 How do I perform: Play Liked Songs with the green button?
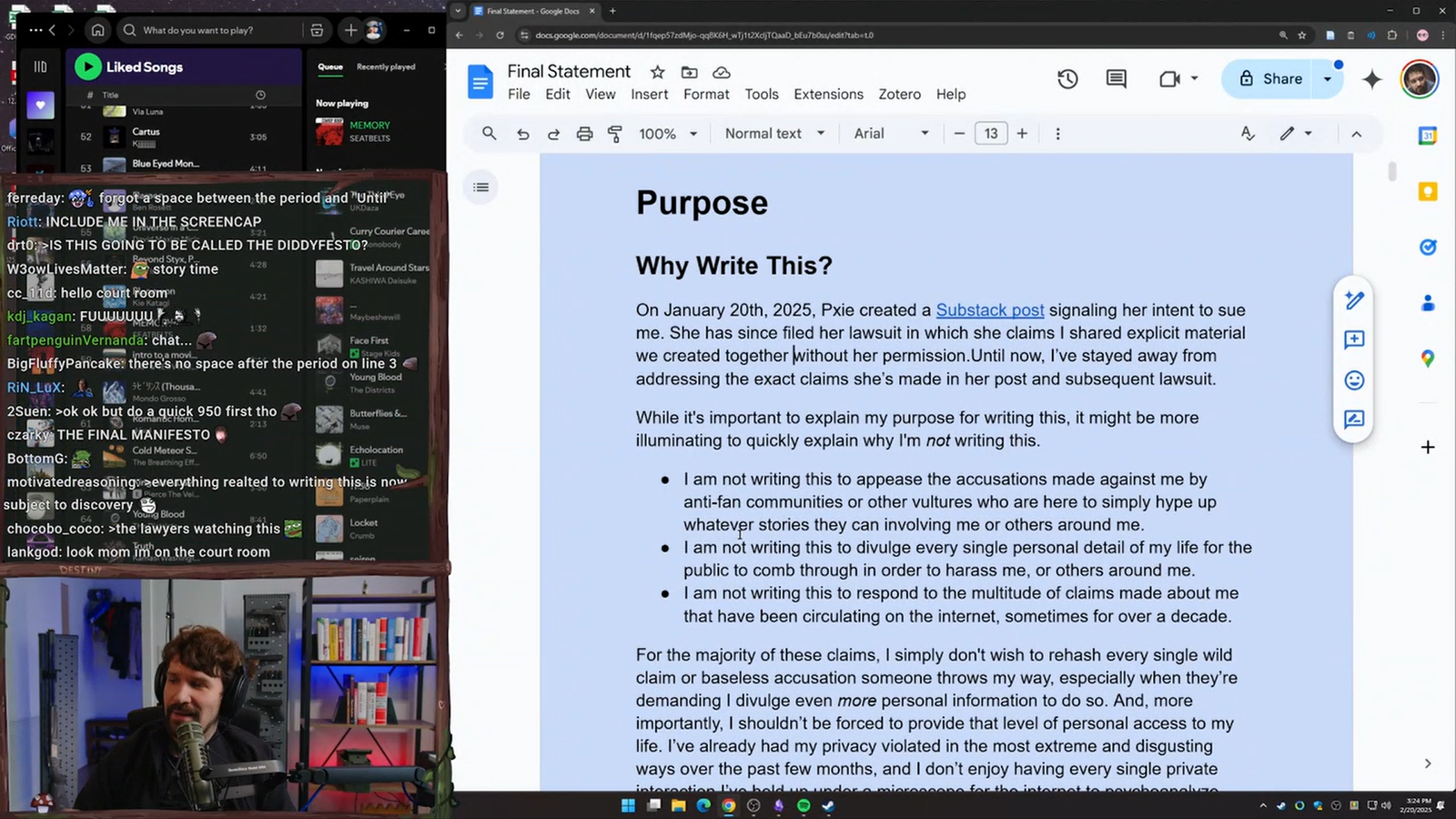click(x=87, y=66)
